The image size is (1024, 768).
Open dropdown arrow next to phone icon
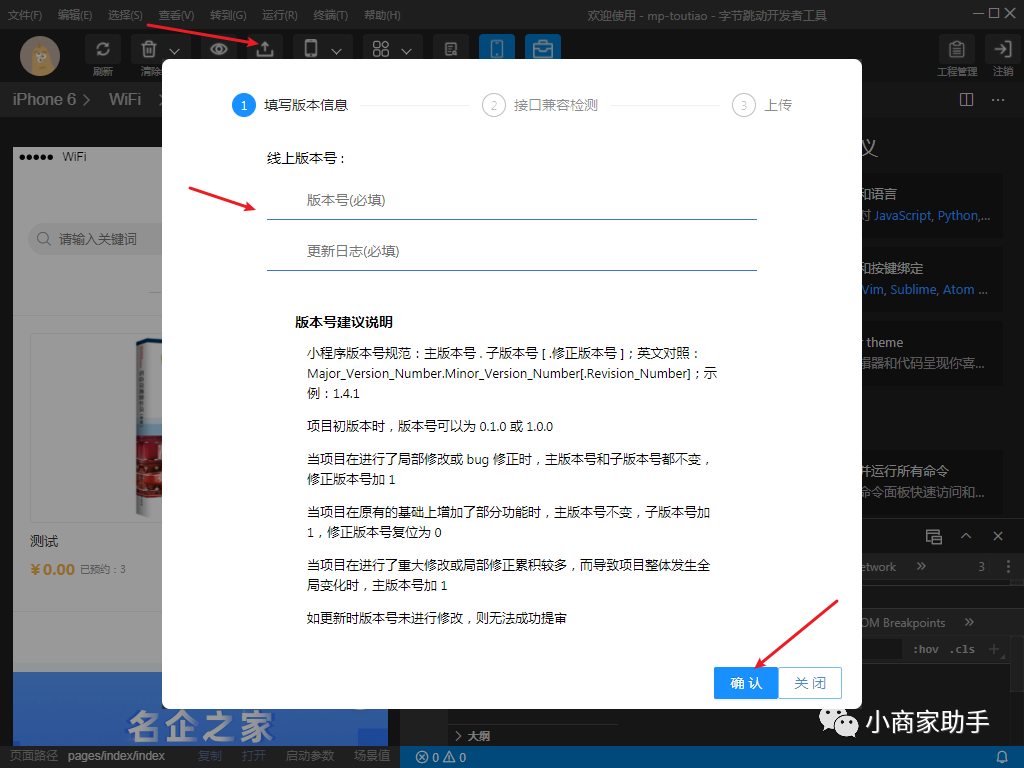click(x=336, y=50)
